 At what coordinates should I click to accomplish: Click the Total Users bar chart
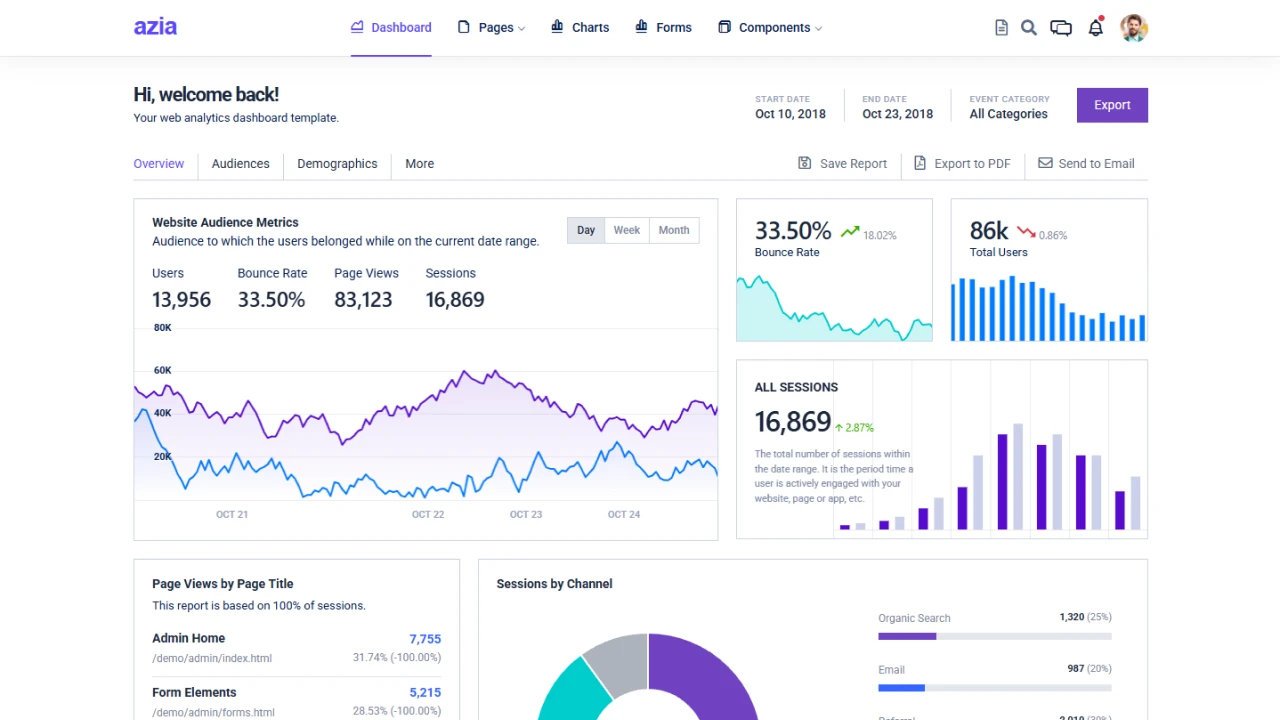[x=1048, y=309]
